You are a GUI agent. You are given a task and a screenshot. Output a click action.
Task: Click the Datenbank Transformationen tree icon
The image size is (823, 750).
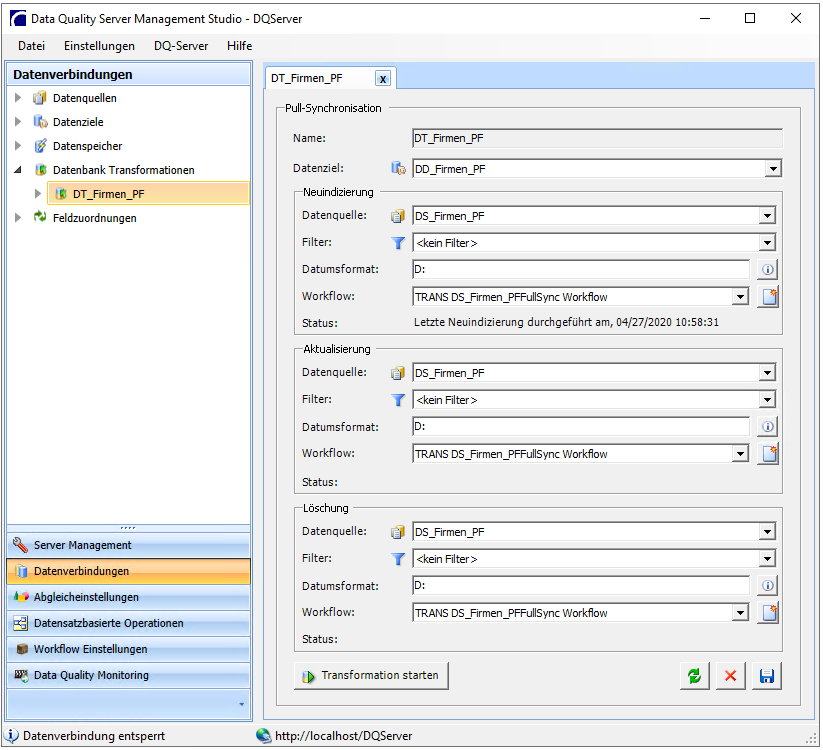tap(40, 170)
